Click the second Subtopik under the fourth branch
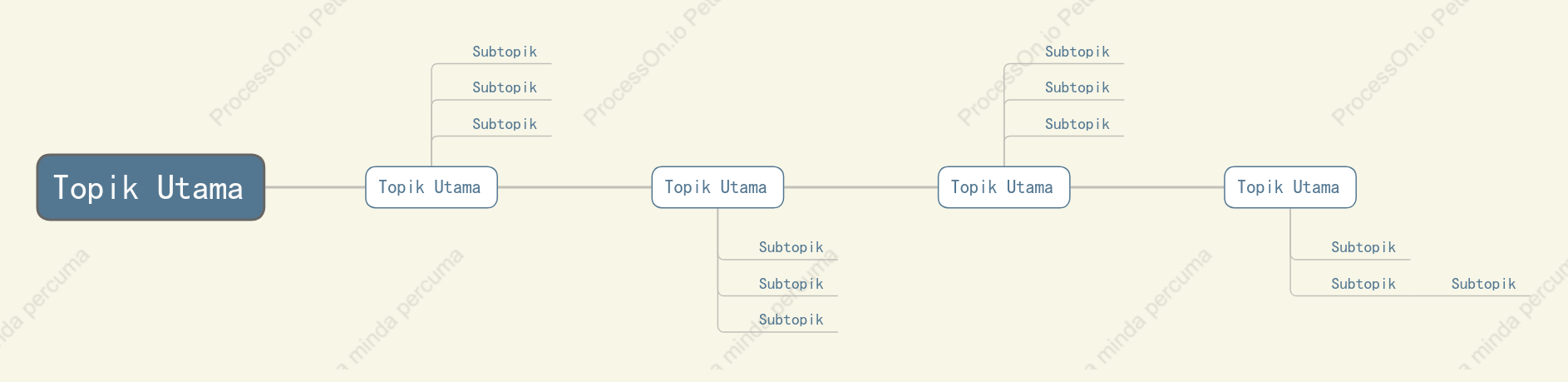Image resolution: width=1568 pixels, height=382 pixels. (1363, 284)
